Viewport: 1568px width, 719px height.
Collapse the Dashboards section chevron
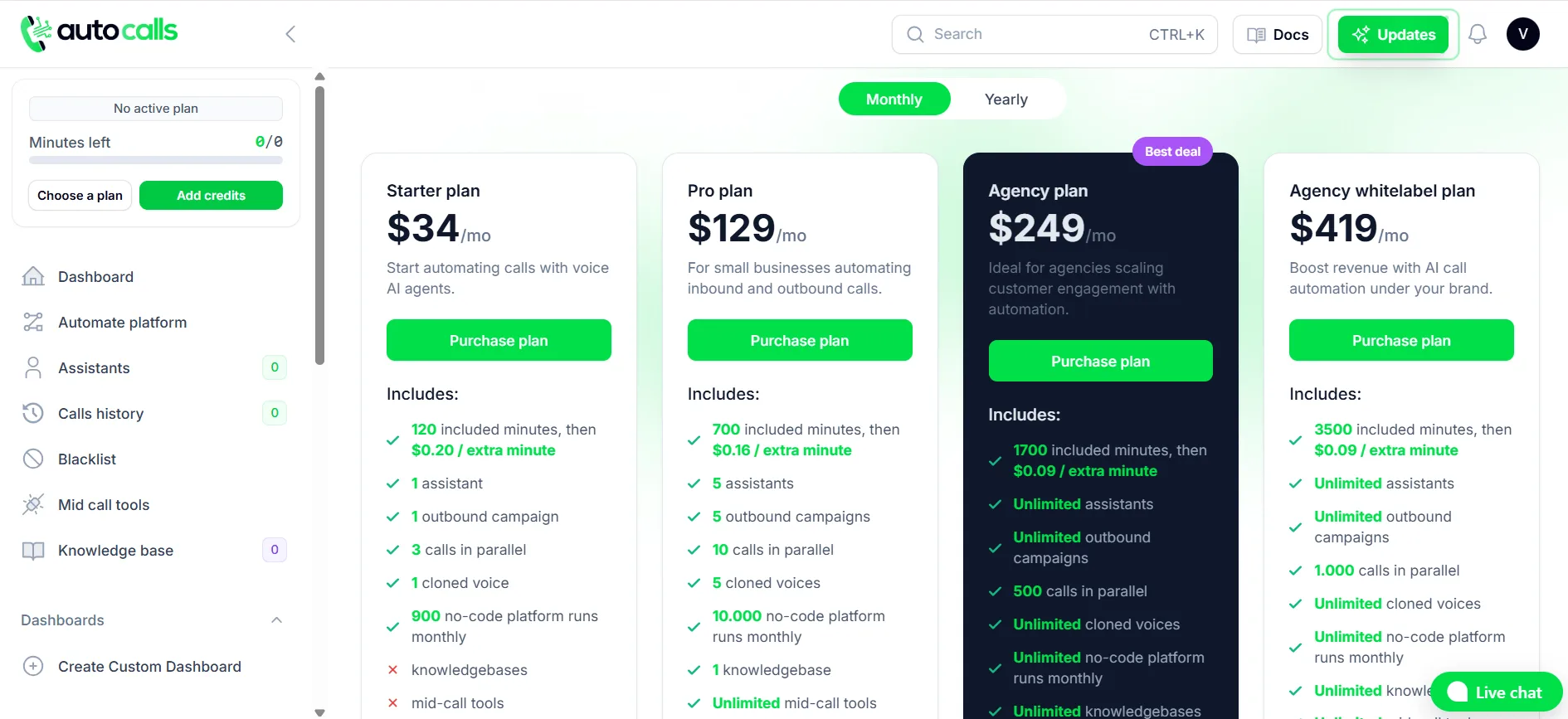277,620
